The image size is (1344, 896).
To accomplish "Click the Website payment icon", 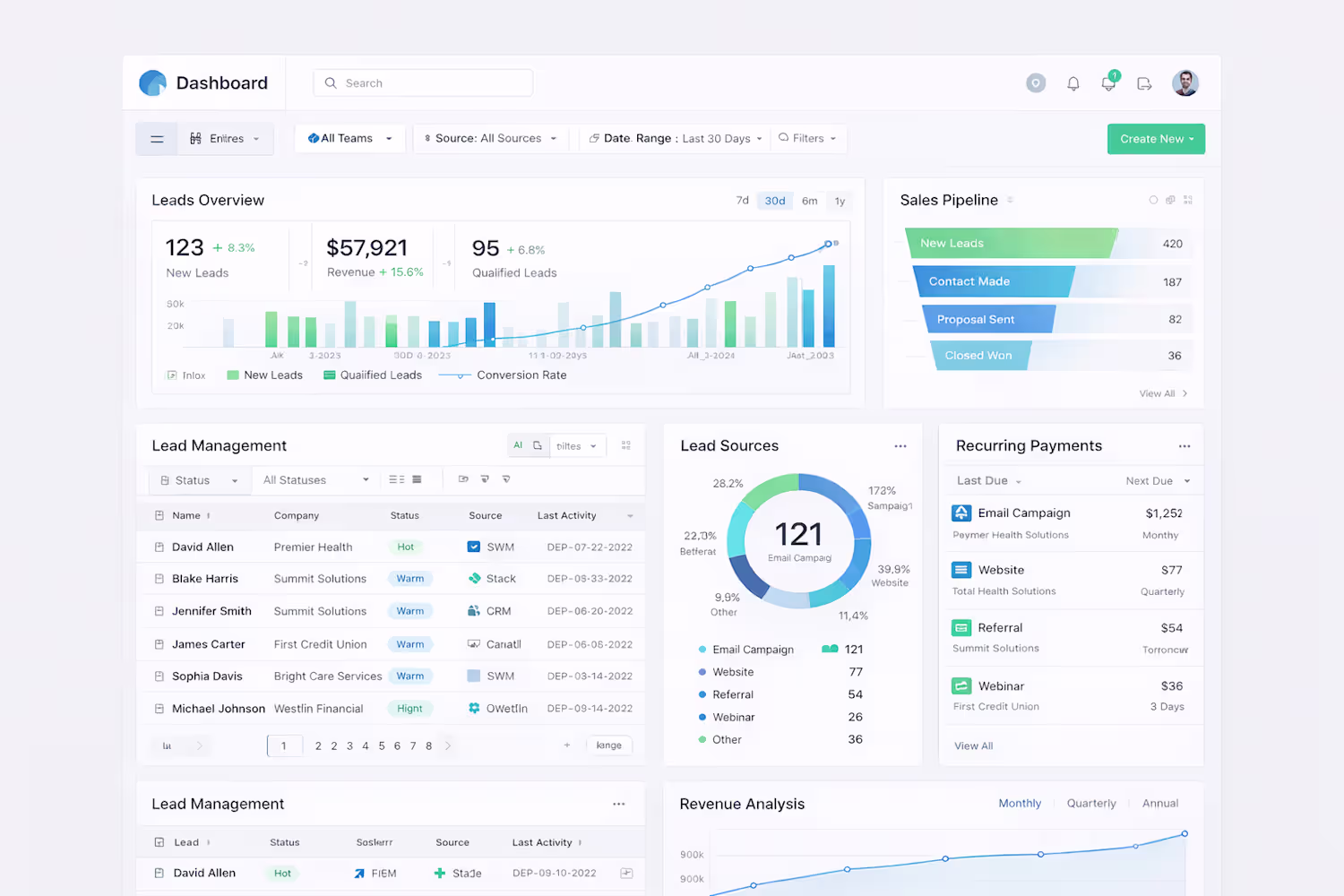I will (961, 570).
